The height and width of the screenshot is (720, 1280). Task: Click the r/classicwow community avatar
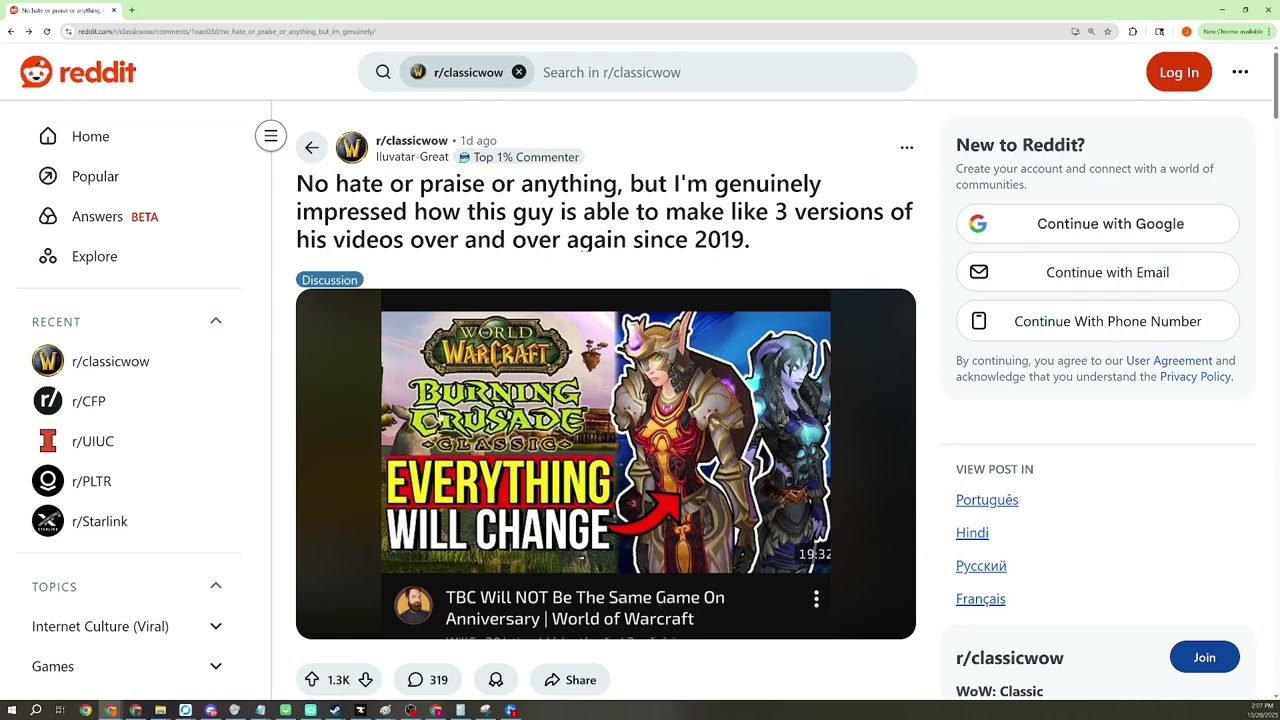352,148
